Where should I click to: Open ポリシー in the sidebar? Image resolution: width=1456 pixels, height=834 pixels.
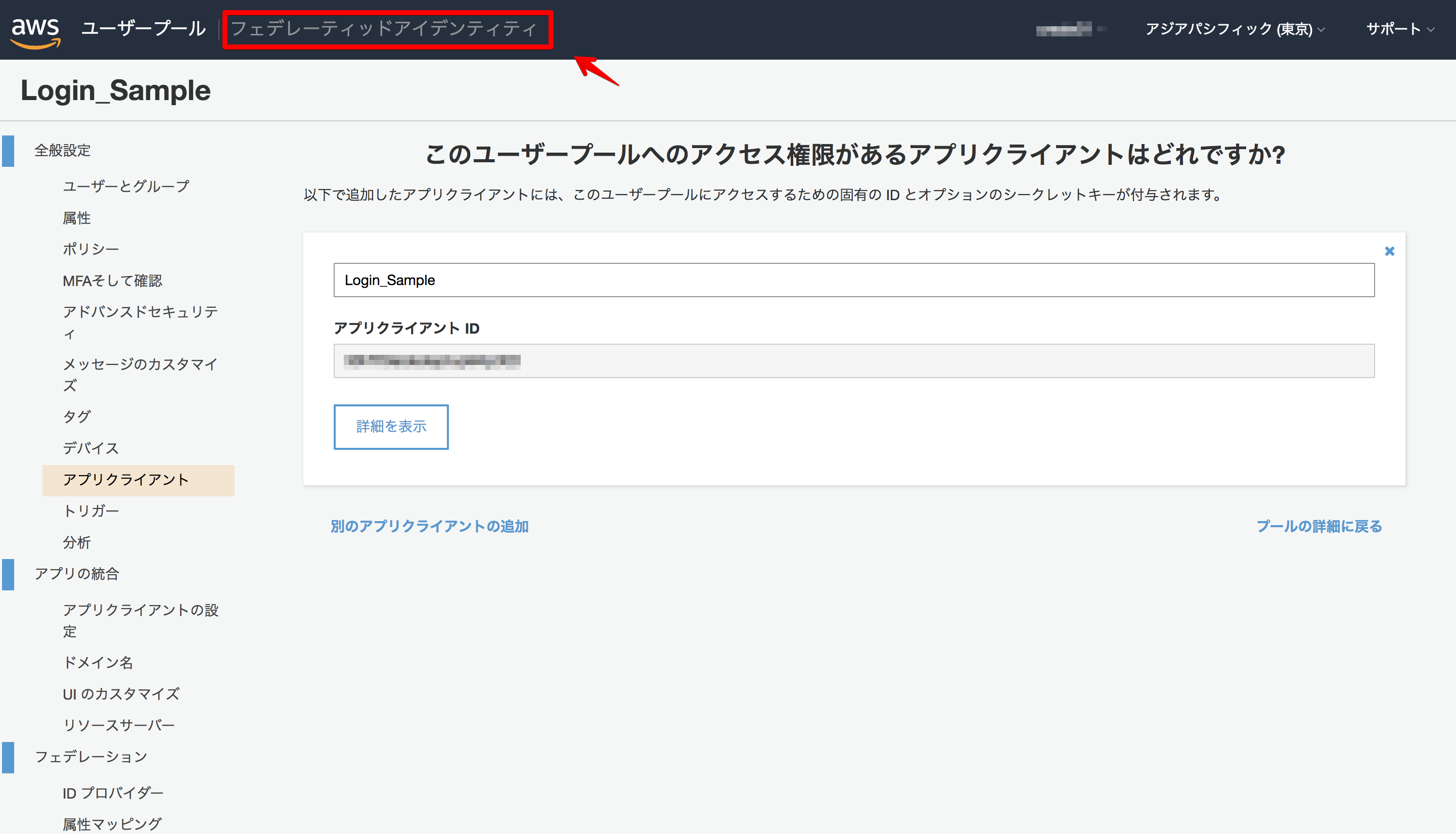click(x=91, y=249)
